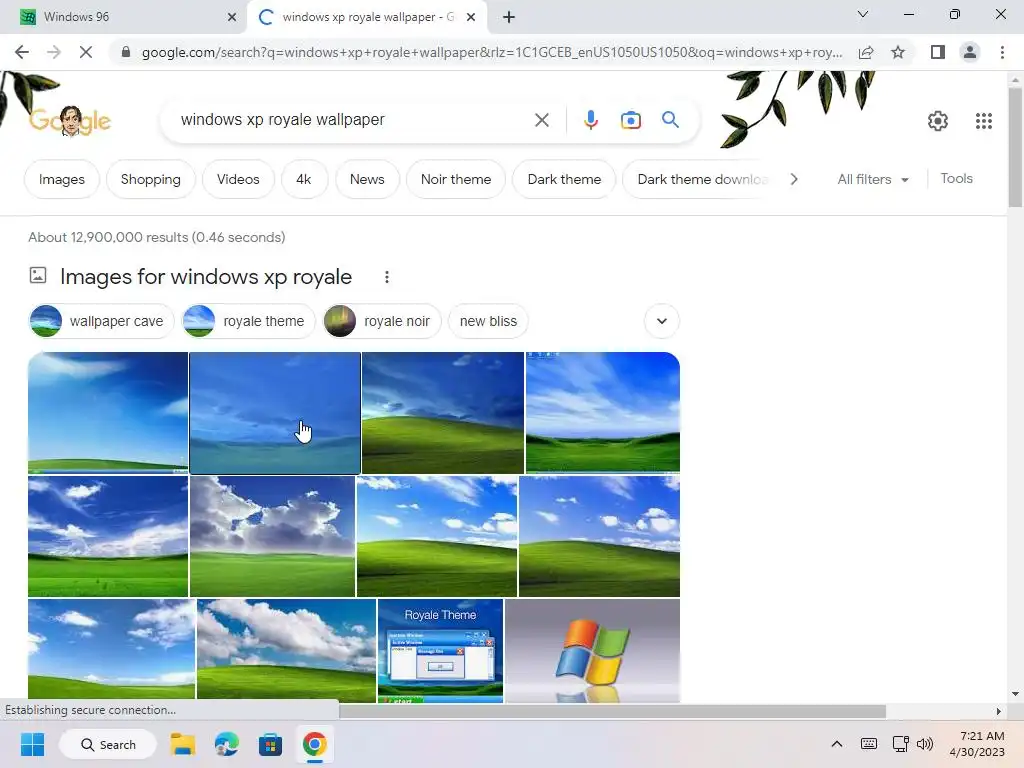This screenshot has width=1024, height=768.
Task: Click the address bar URL
Action: pyautogui.click(x=492, y=52)
